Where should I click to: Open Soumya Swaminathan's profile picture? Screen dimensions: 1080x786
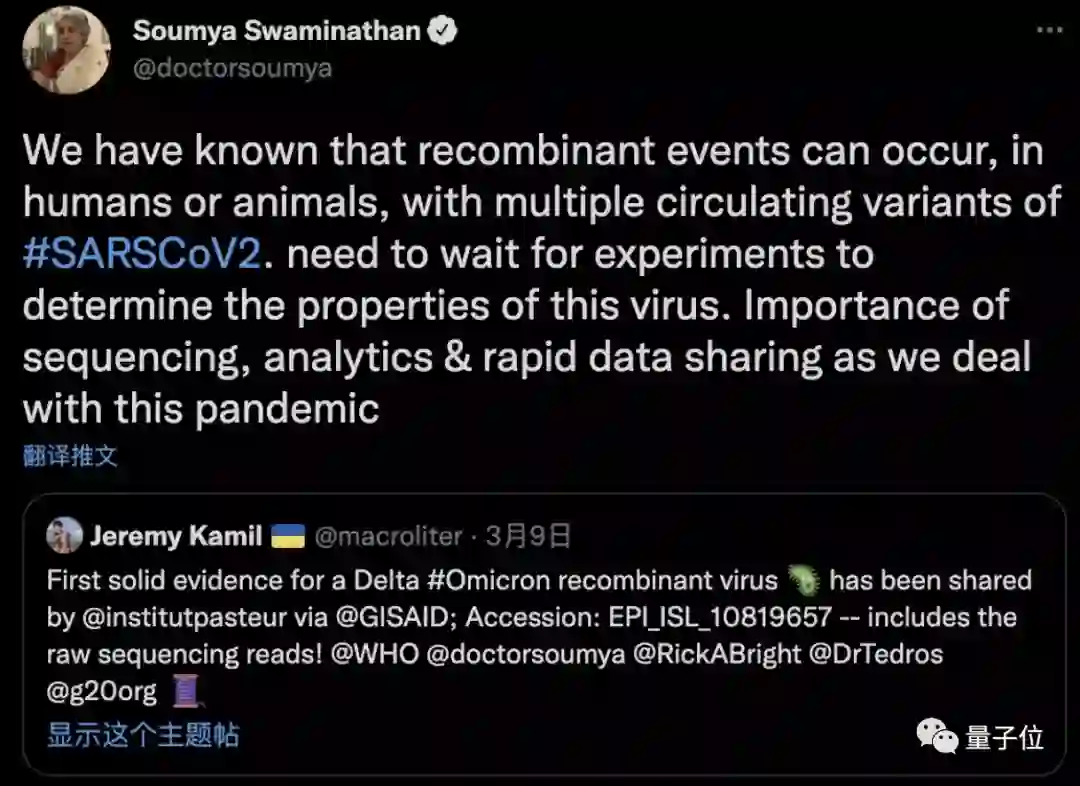pos(66,50)
